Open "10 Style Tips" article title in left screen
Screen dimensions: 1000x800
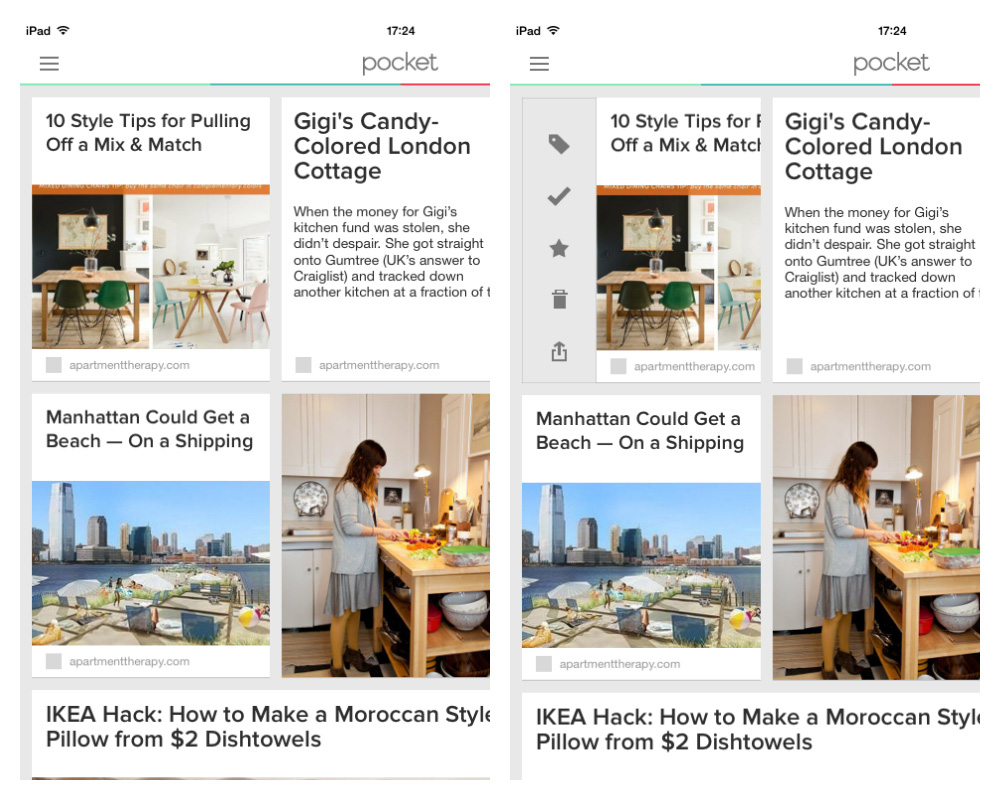click(x=148, y=133)
